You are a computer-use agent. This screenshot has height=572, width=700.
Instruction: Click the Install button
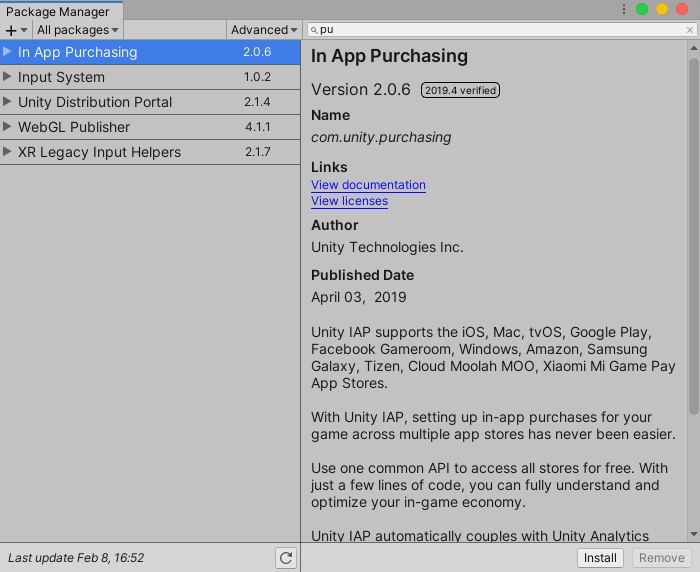pyautogui.click(x=600, y=558)
